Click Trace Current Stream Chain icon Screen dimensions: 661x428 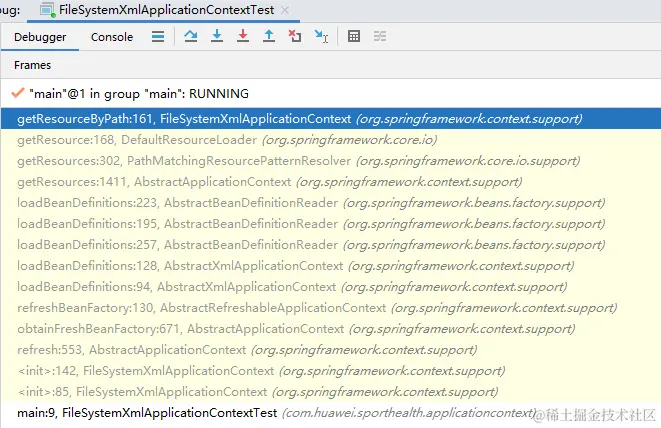(380, 36)
